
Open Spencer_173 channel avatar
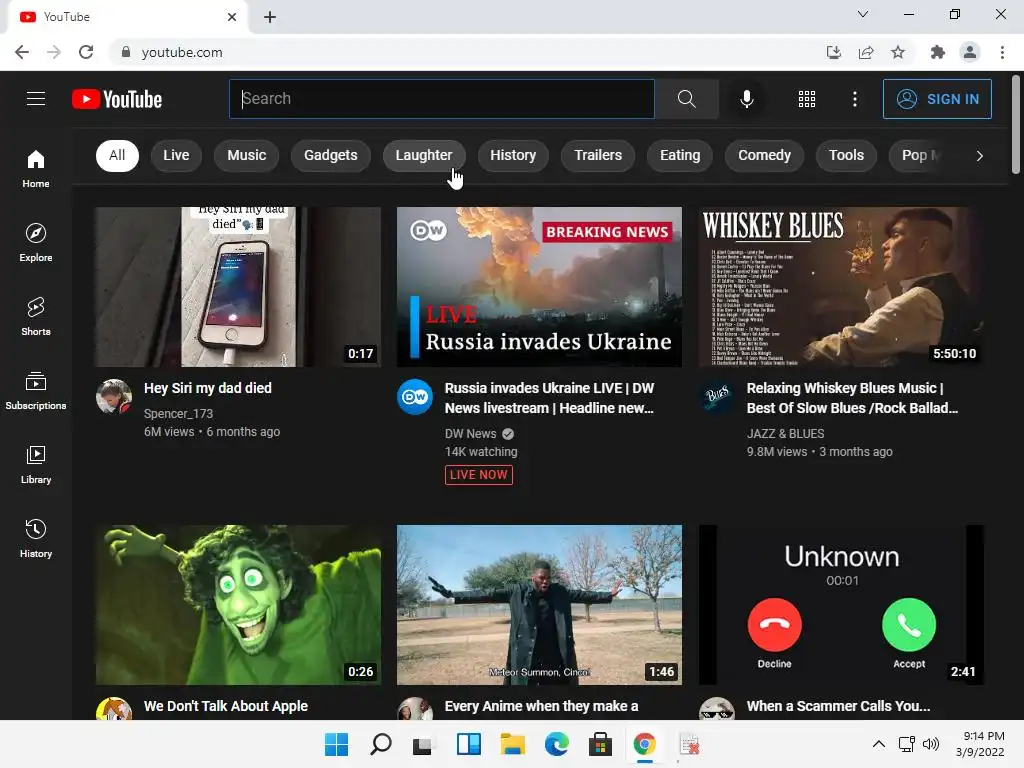(114, 396)
